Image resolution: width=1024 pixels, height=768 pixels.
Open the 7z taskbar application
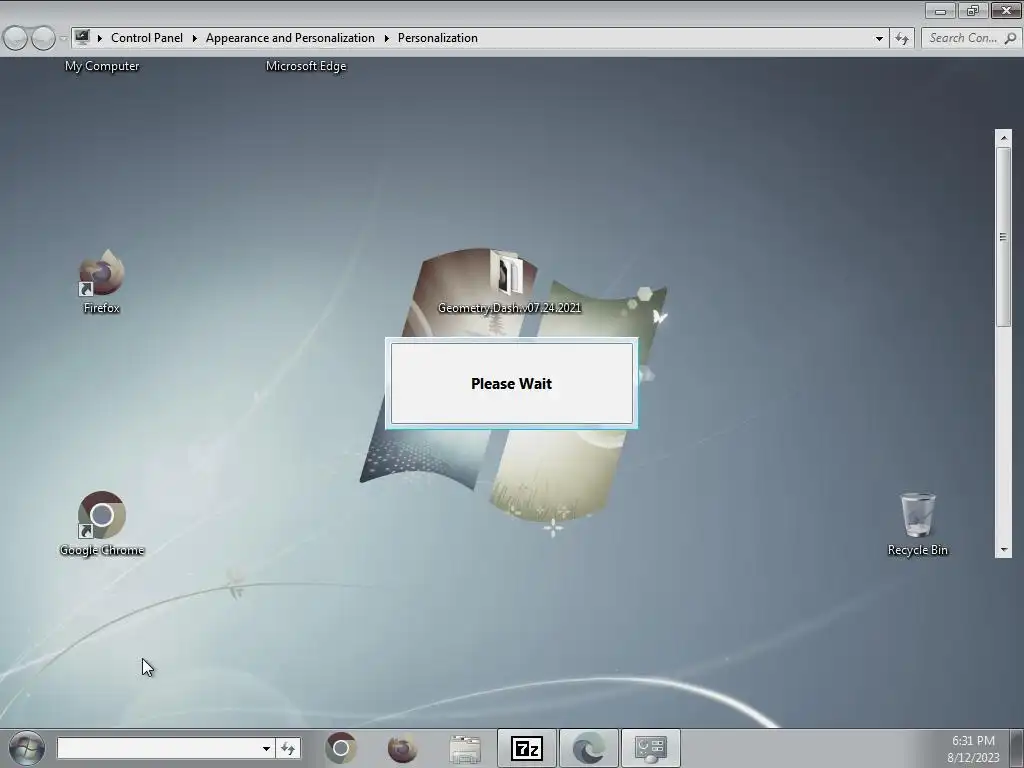(527, 748)
